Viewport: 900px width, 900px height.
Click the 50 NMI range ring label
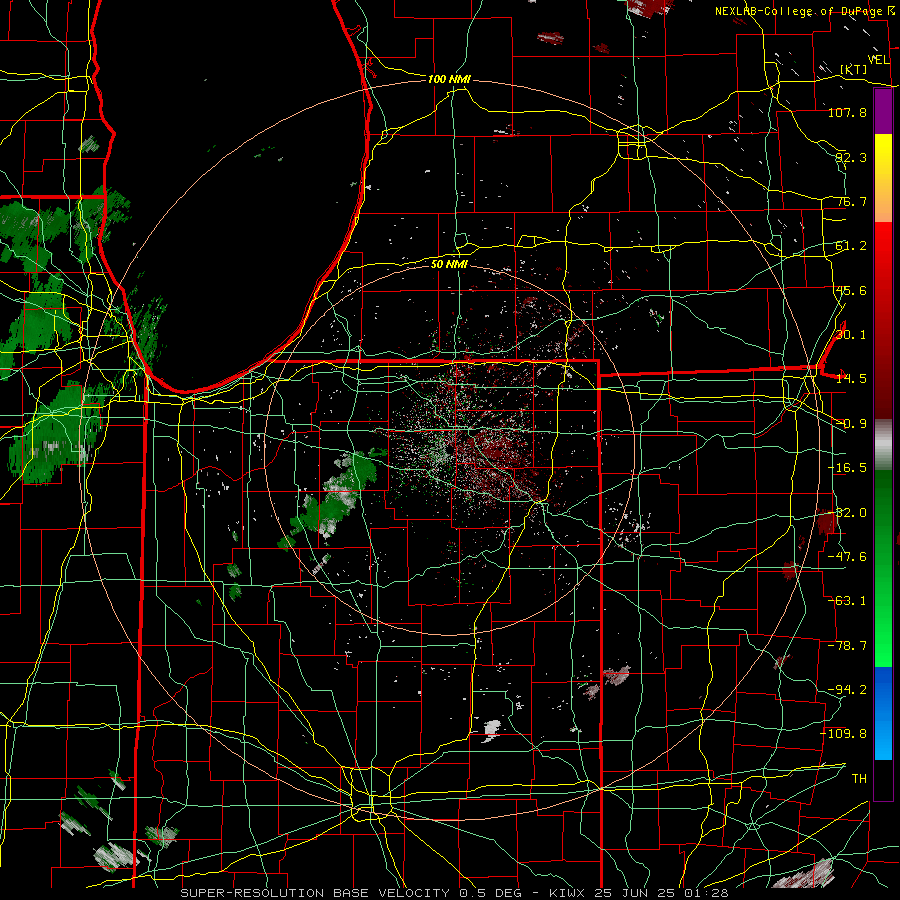pos(449,264)
